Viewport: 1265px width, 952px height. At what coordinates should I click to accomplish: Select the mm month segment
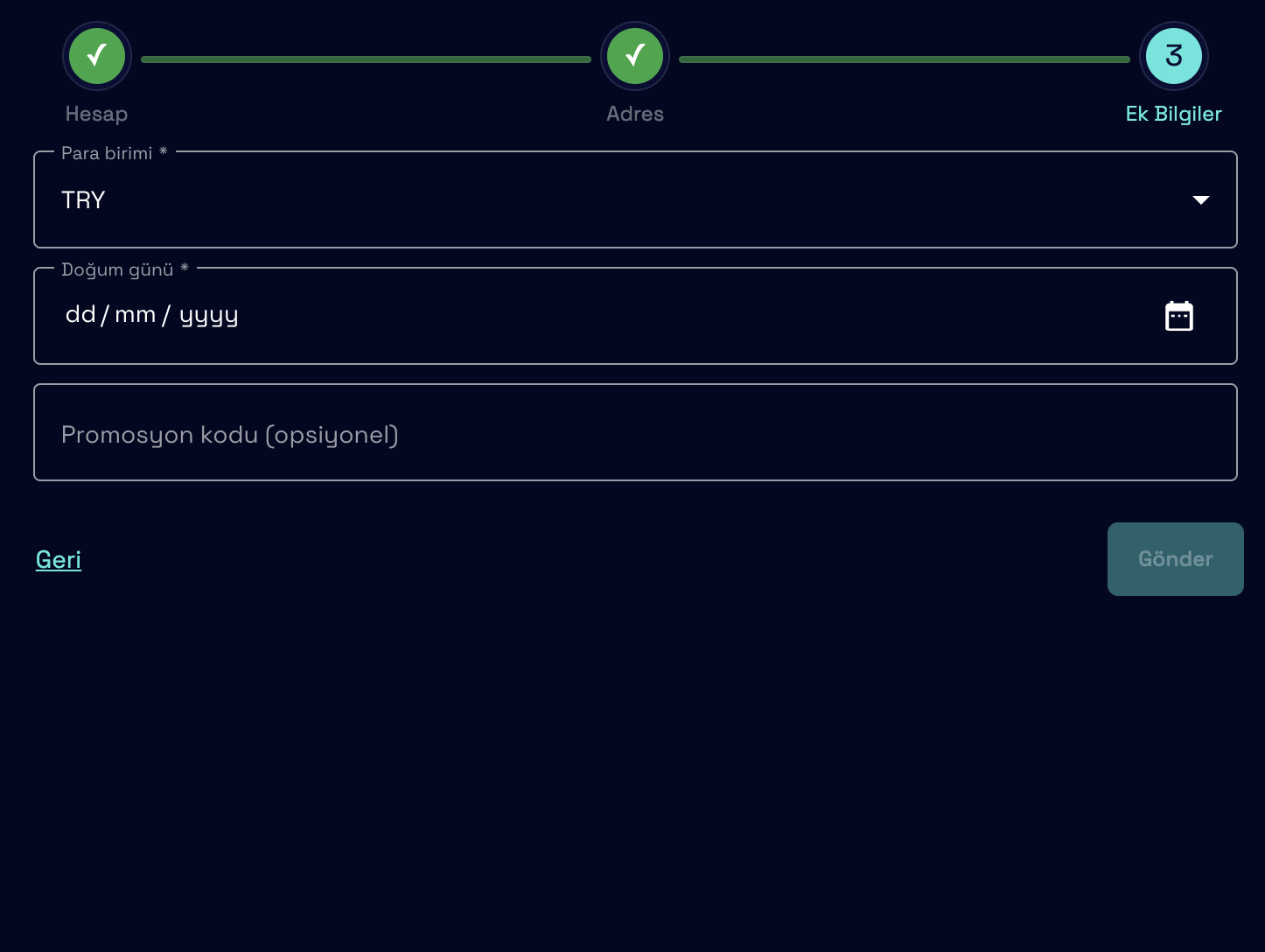point(135,315)
